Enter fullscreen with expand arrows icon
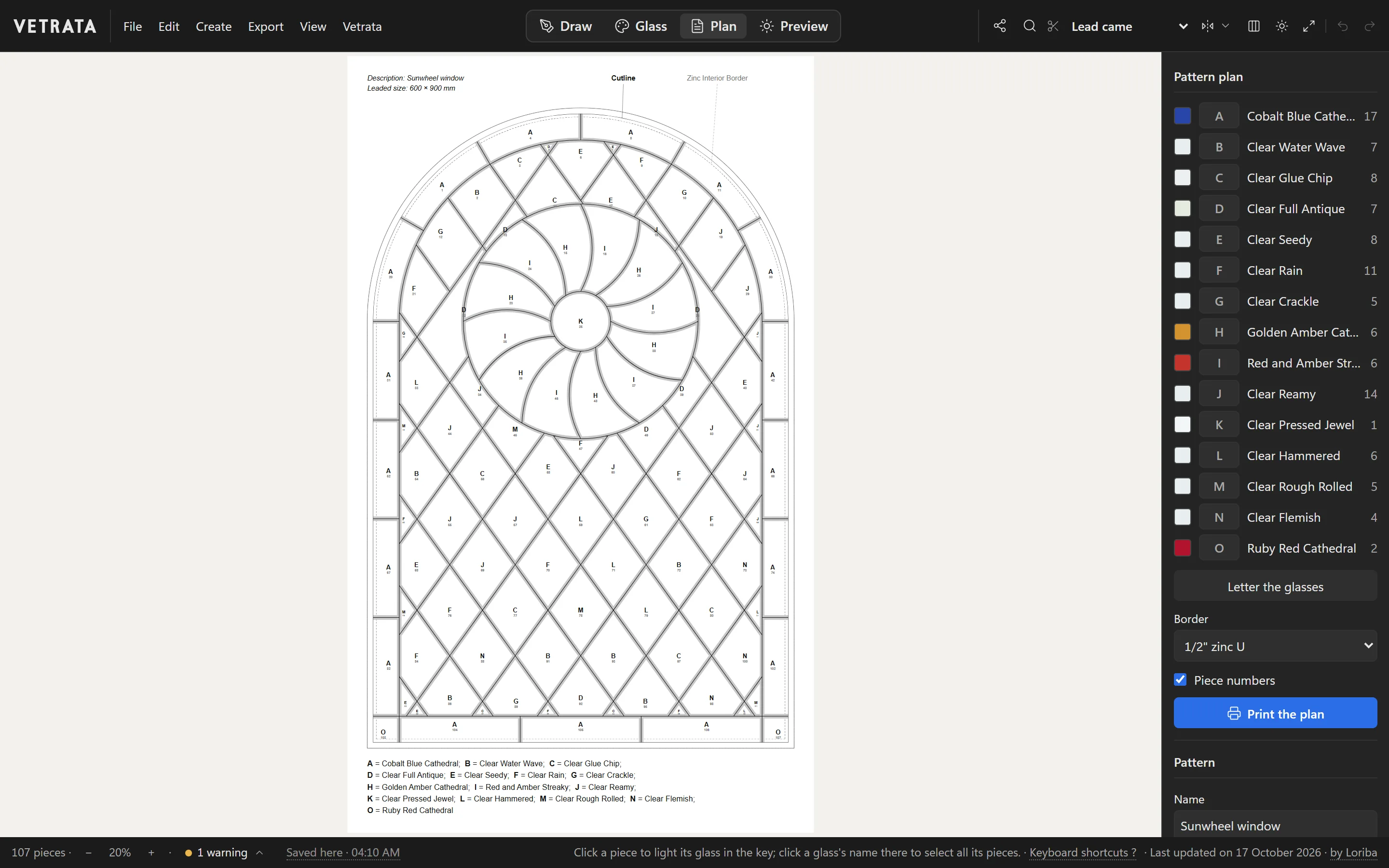The width and height of the screenshot is (1389, 868). tap(1308, 26)
